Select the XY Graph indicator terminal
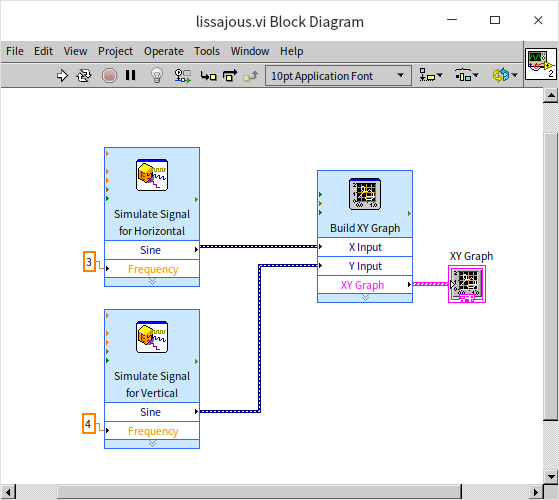This screenshot has width=559, height=500. pos(467,284)
